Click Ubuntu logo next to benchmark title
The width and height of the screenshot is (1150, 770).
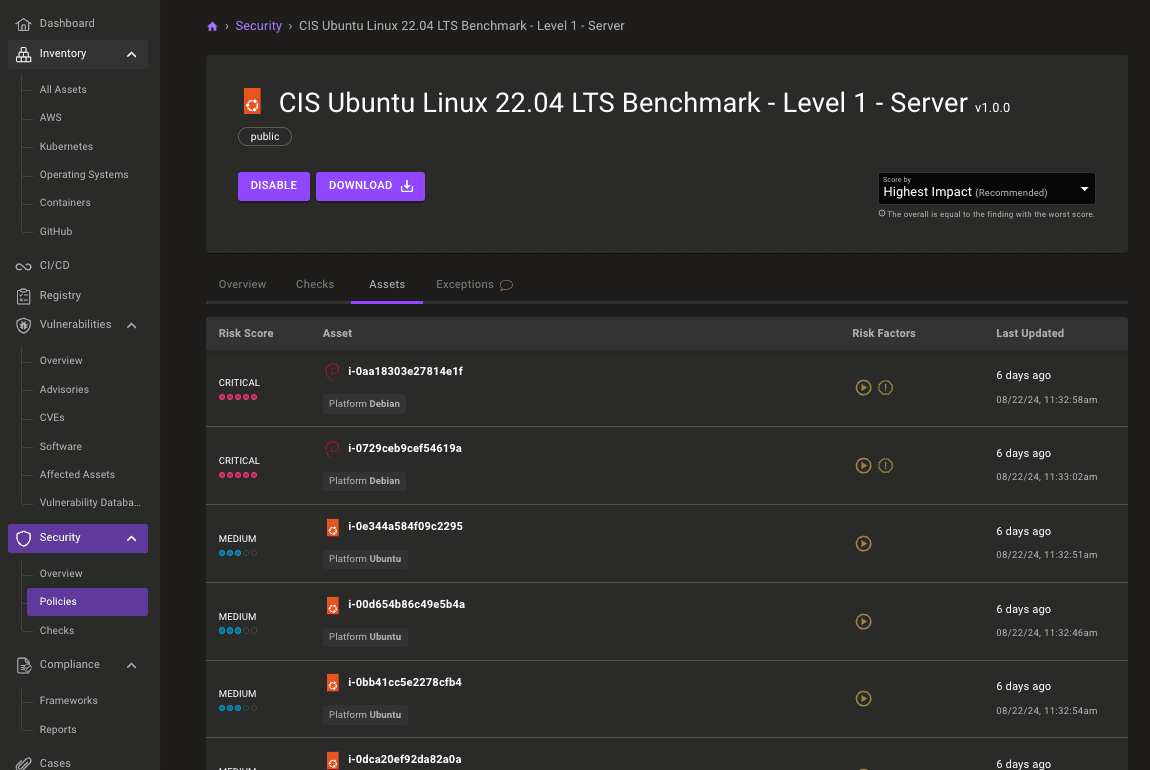[252, 102]
